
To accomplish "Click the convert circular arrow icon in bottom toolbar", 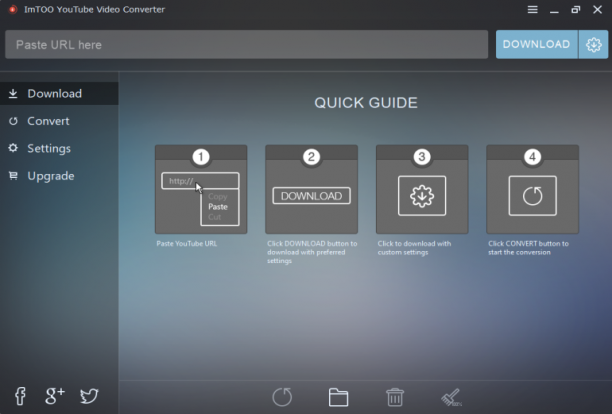I will (x=282, y=397).
